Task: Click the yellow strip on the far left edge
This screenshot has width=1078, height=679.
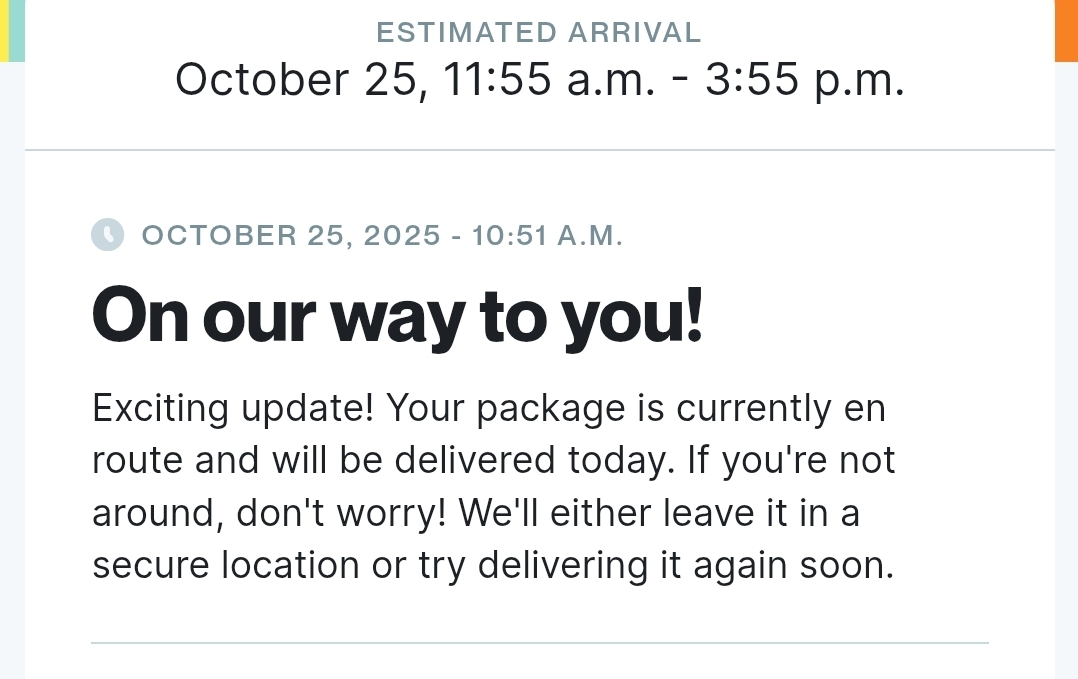Action: tap(4, 30)
